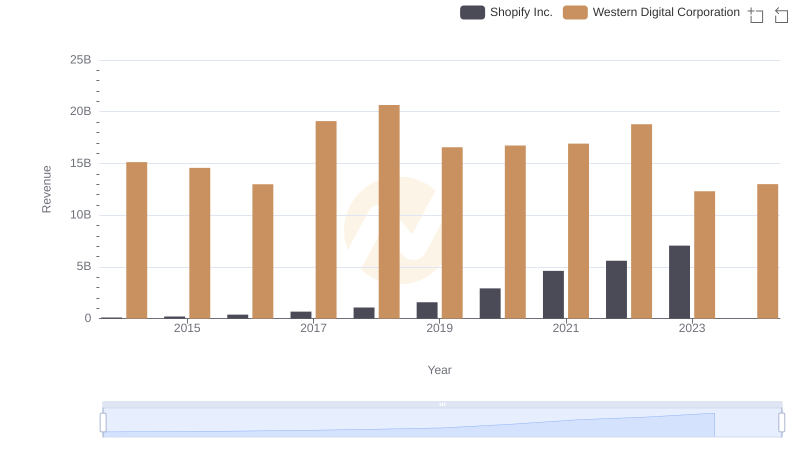
Task: Click Western Digital bar for 2023
Action: [x=705, y=255]
